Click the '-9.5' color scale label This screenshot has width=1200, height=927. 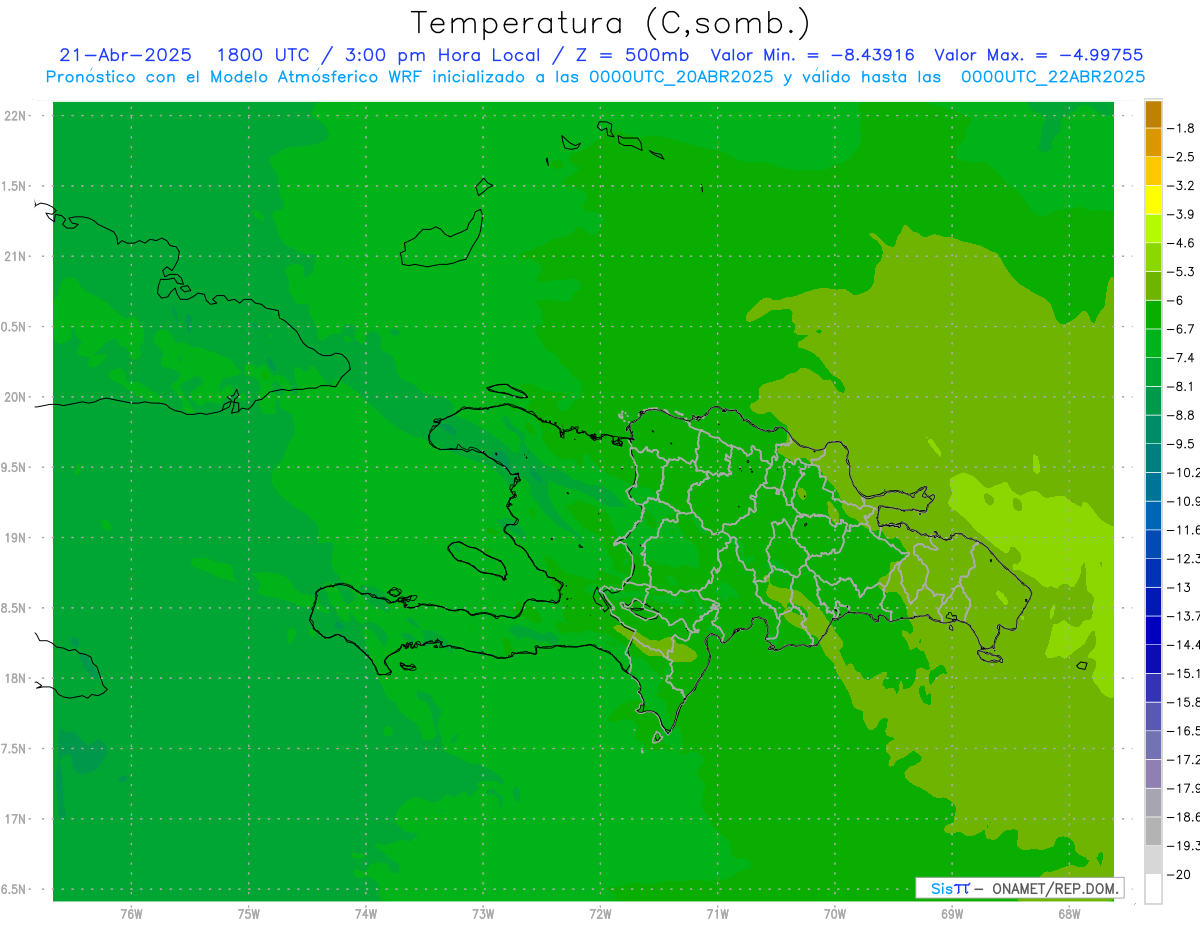tap(1182, 444)
